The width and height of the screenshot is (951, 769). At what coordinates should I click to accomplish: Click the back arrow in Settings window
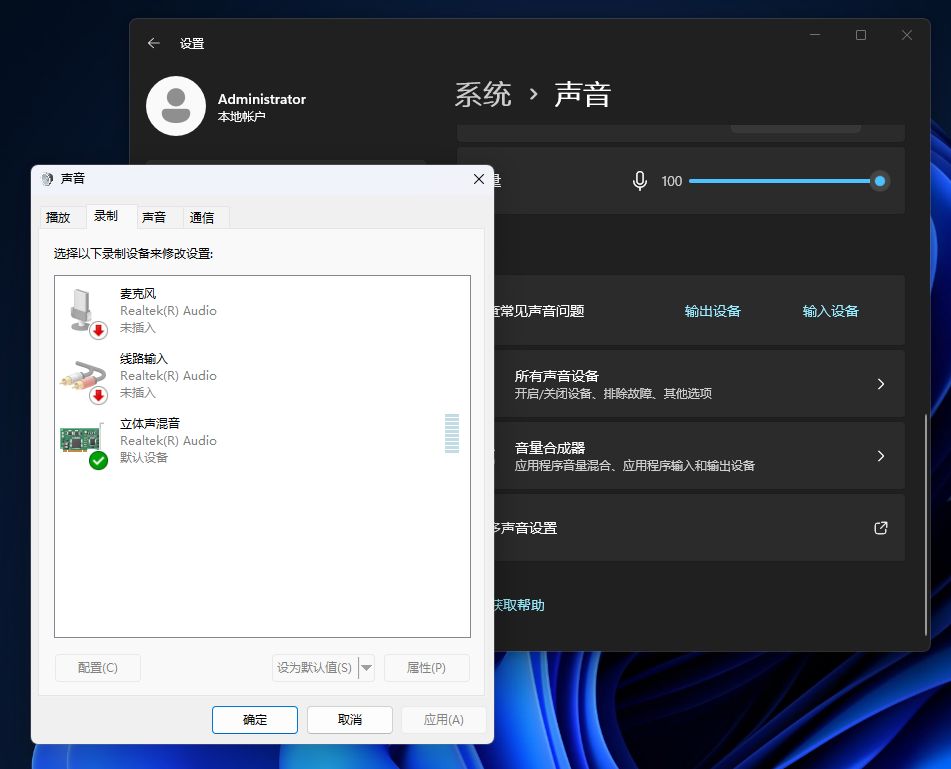pyautogui.click(x=153, y=43)
